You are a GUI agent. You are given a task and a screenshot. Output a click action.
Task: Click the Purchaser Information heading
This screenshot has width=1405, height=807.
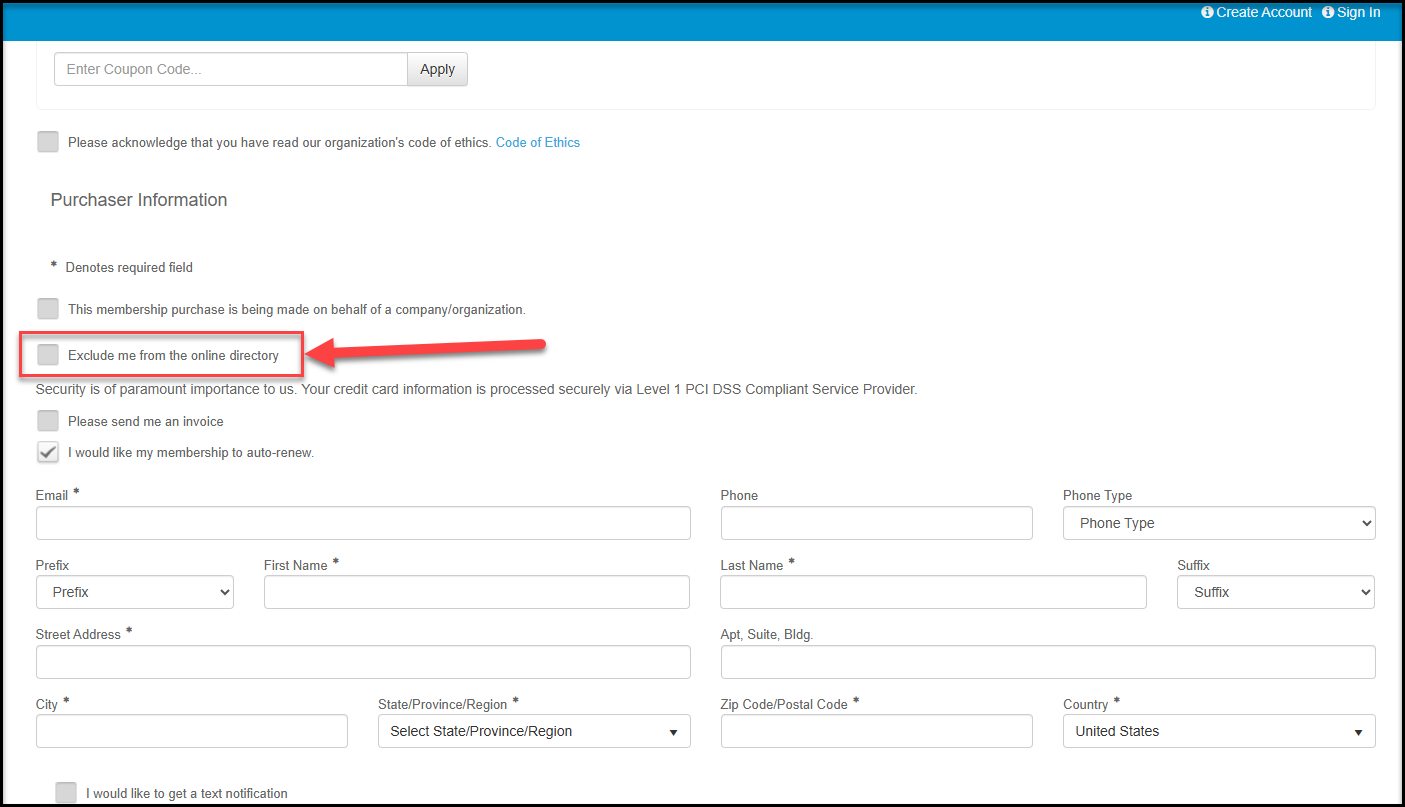(x=139, y=200)
